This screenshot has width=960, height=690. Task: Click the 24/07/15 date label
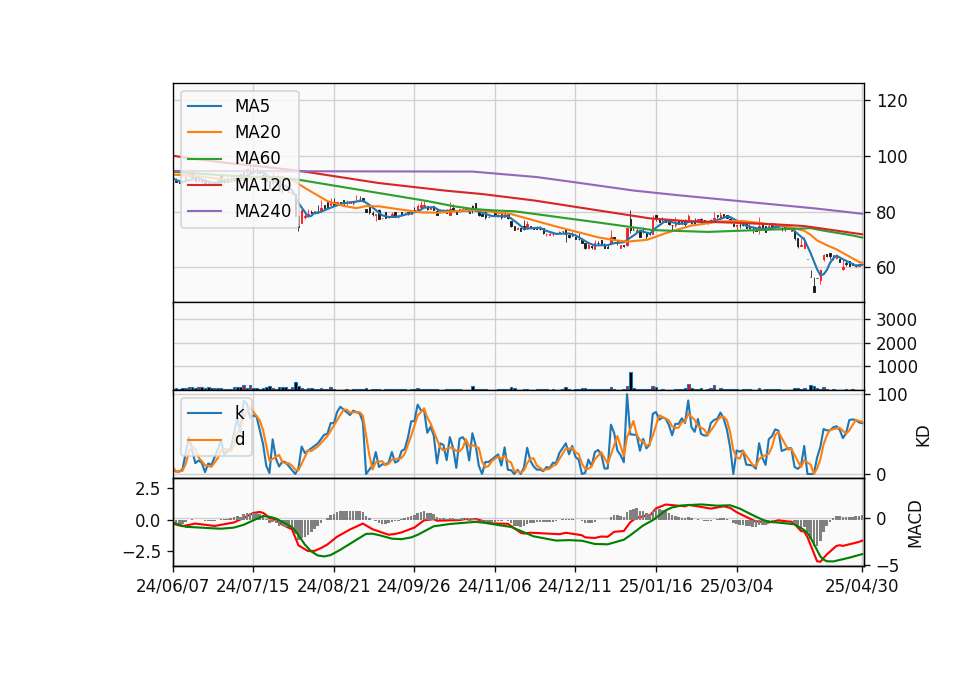[253, 586]
